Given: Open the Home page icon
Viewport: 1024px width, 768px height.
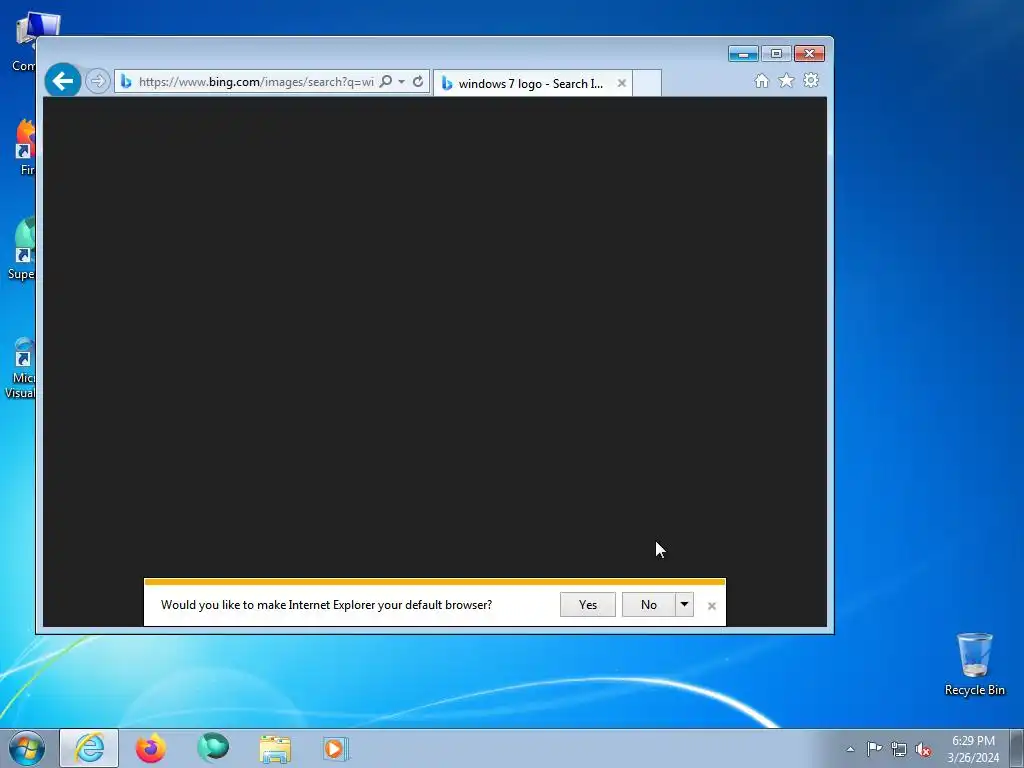Looking at the screenshot, I should click(x=761, y=80).
